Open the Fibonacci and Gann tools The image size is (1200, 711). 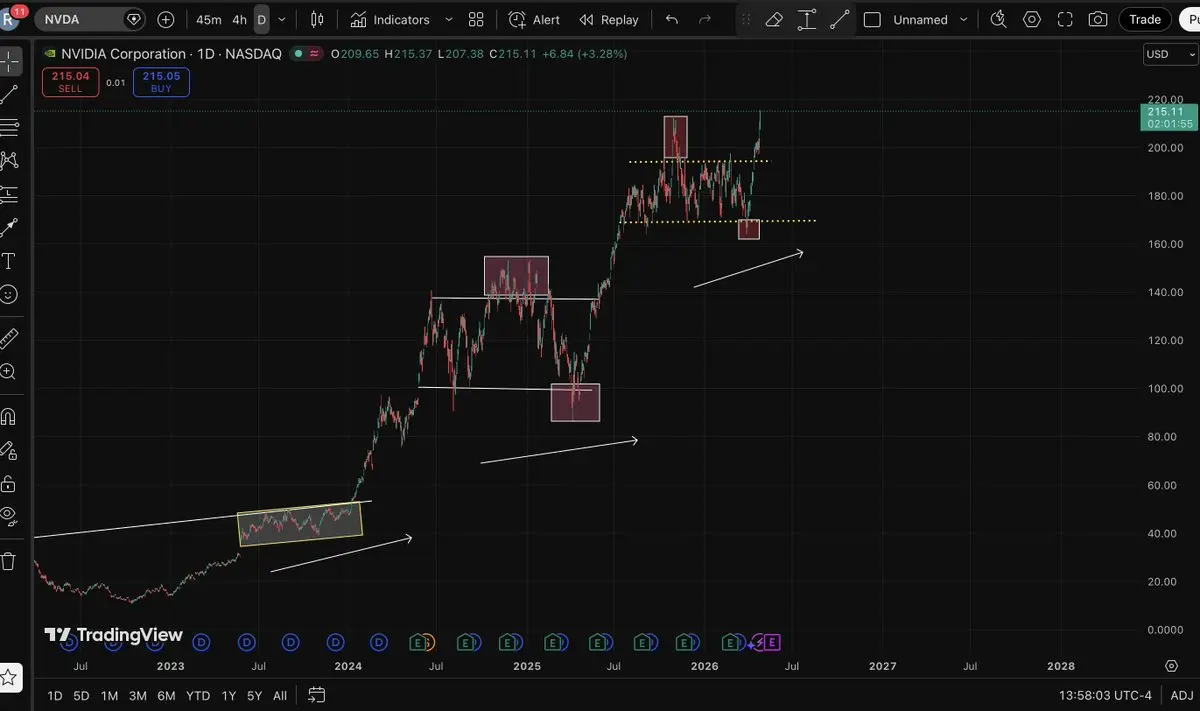pyautogui.click(x=9, y=127)
